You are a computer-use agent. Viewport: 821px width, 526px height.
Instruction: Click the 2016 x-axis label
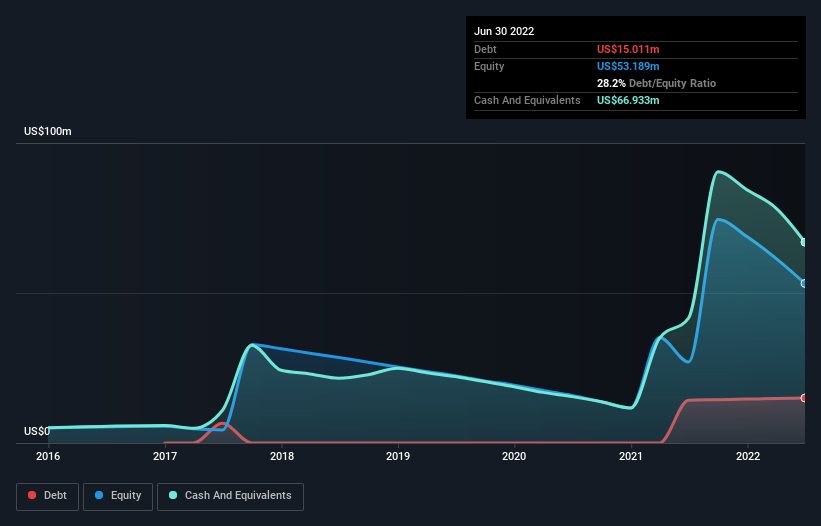coord(48,456)
